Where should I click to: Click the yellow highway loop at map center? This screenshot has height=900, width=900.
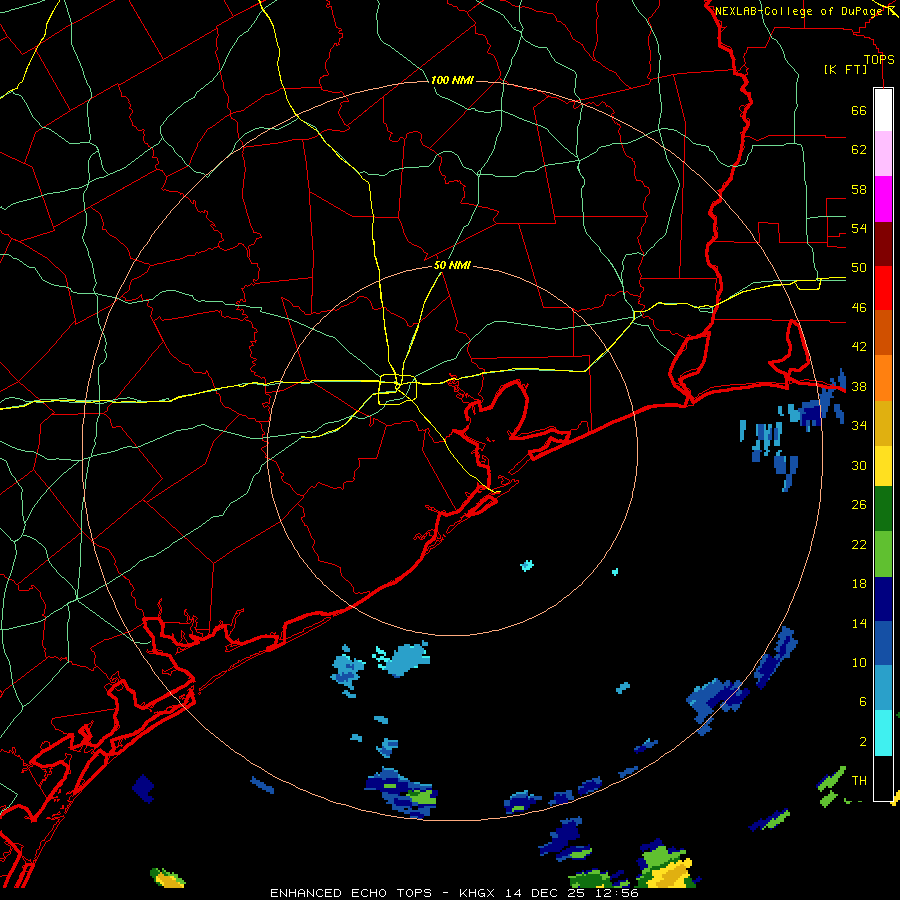(397, 389)
